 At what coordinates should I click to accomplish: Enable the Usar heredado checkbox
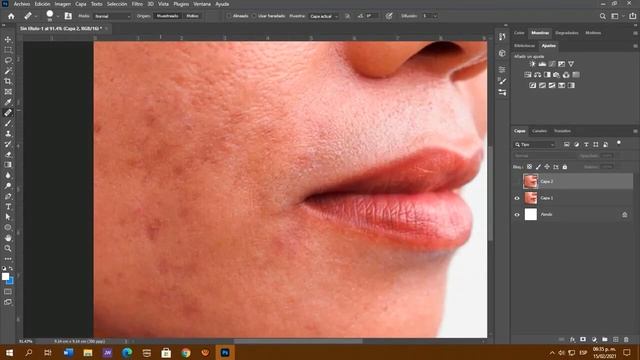[254, 16]
